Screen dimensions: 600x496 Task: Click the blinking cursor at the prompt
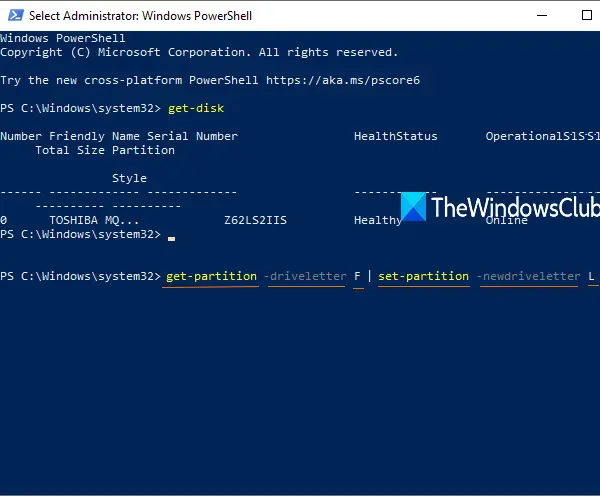[x=171, y=238]
